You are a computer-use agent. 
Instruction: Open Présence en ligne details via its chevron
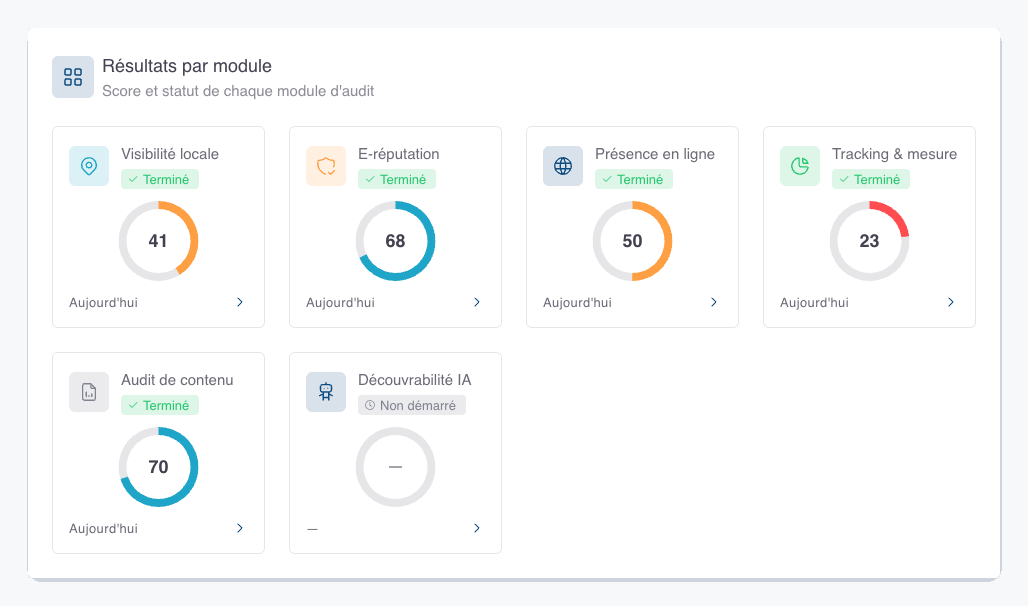[x=714, y=302]
